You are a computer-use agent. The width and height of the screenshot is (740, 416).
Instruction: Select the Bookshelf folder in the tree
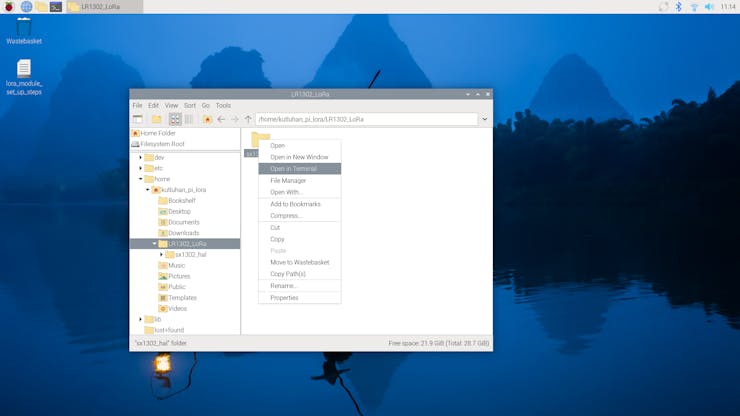(x=177, y=201)
